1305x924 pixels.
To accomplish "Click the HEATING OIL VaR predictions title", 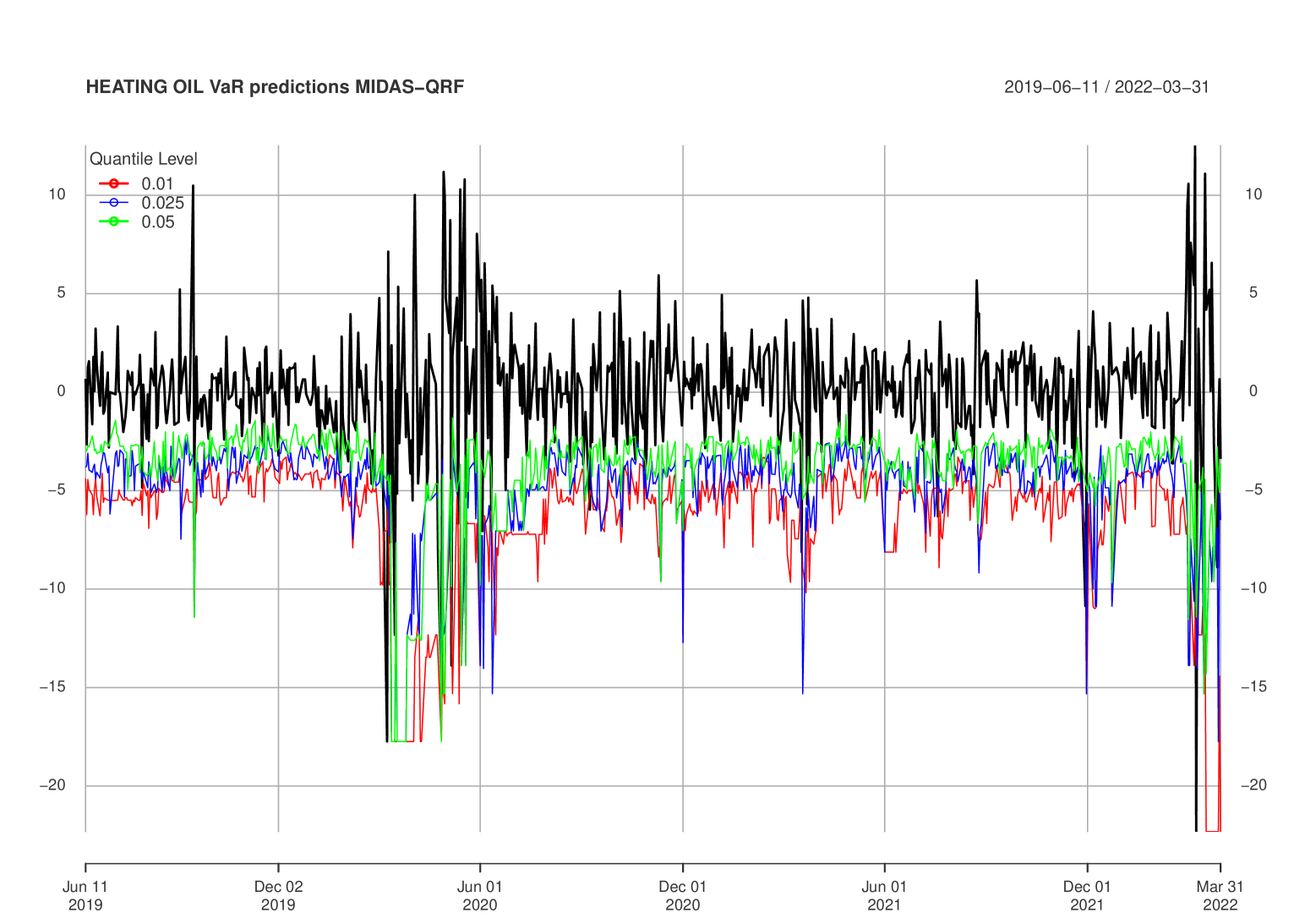I will pos(275,87).
